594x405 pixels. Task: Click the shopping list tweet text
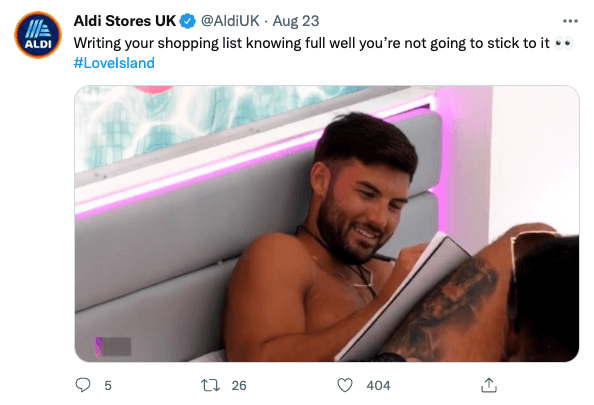pos(311,44)
